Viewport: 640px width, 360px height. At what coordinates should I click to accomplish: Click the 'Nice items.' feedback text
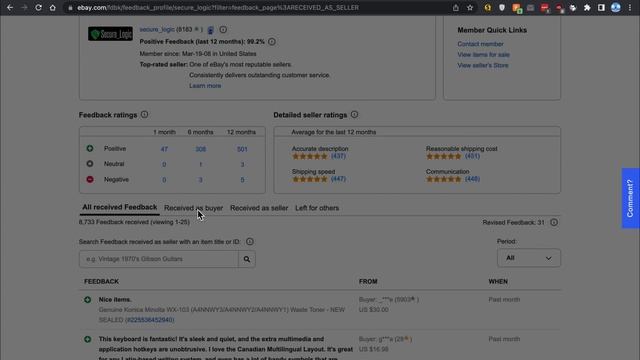point(115,300)
